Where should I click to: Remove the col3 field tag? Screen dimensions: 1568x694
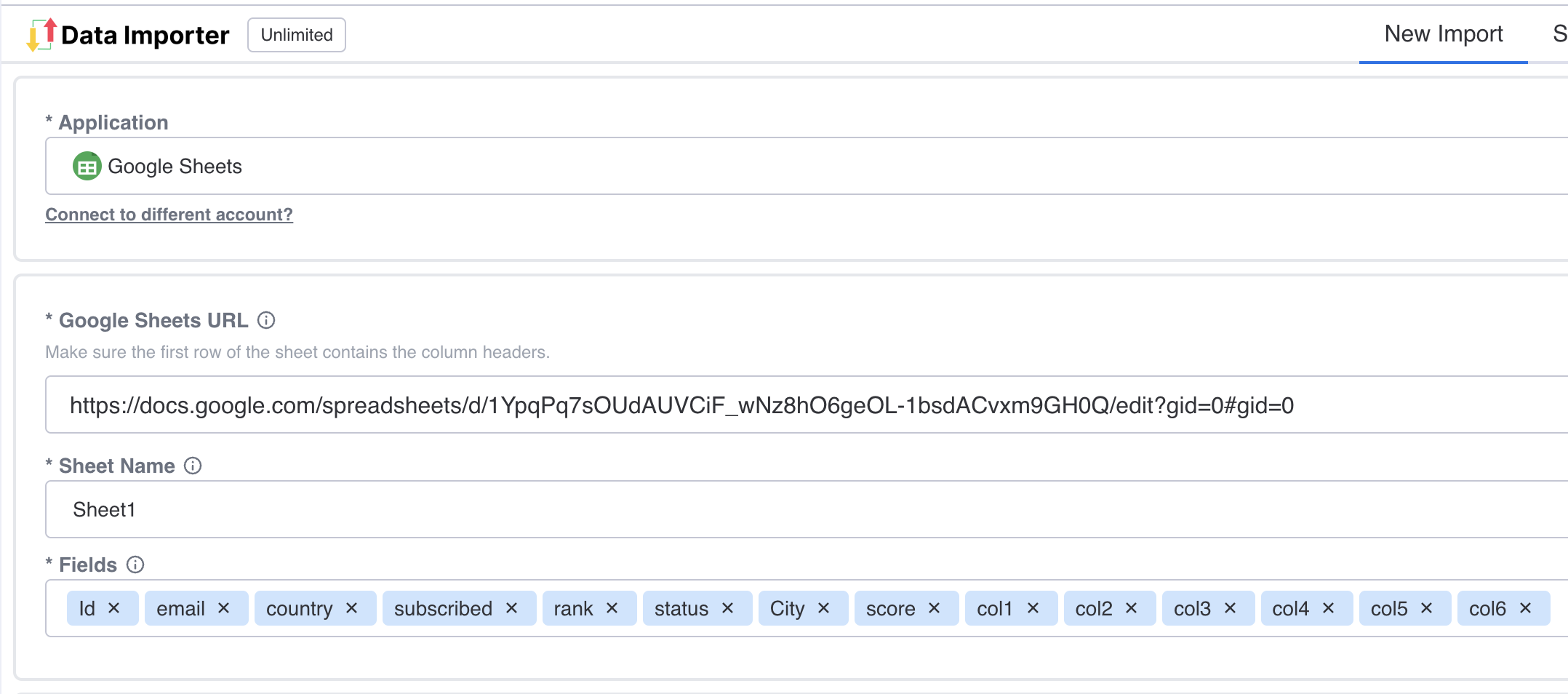pyautogui.click(x=1230, y=608)
